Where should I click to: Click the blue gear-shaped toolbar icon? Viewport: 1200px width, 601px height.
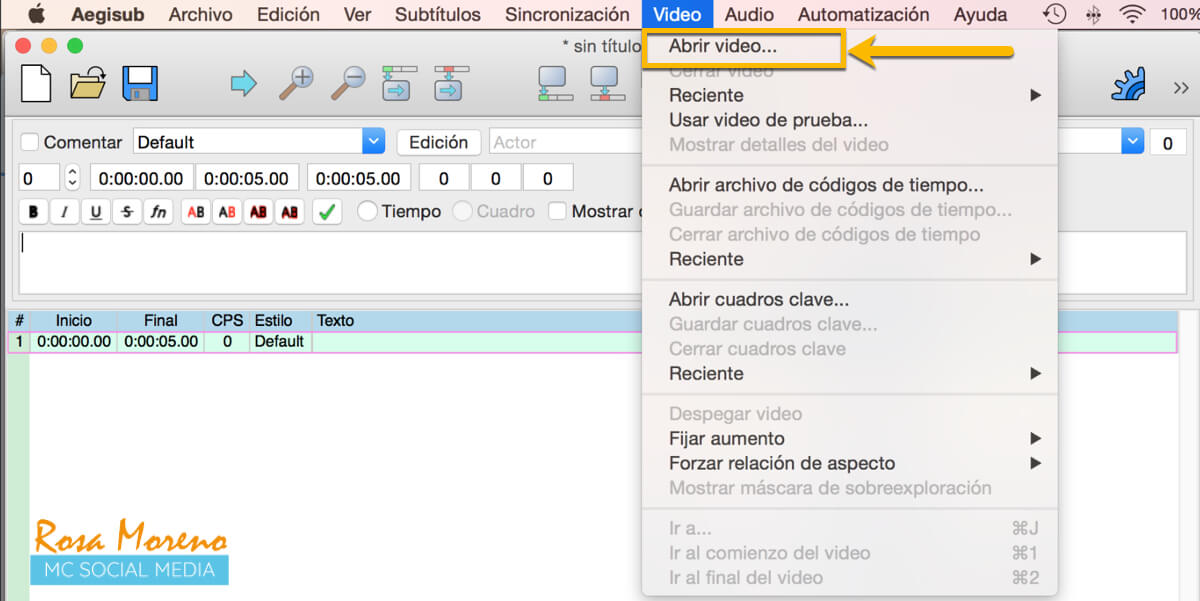[x=1128, y=84]
